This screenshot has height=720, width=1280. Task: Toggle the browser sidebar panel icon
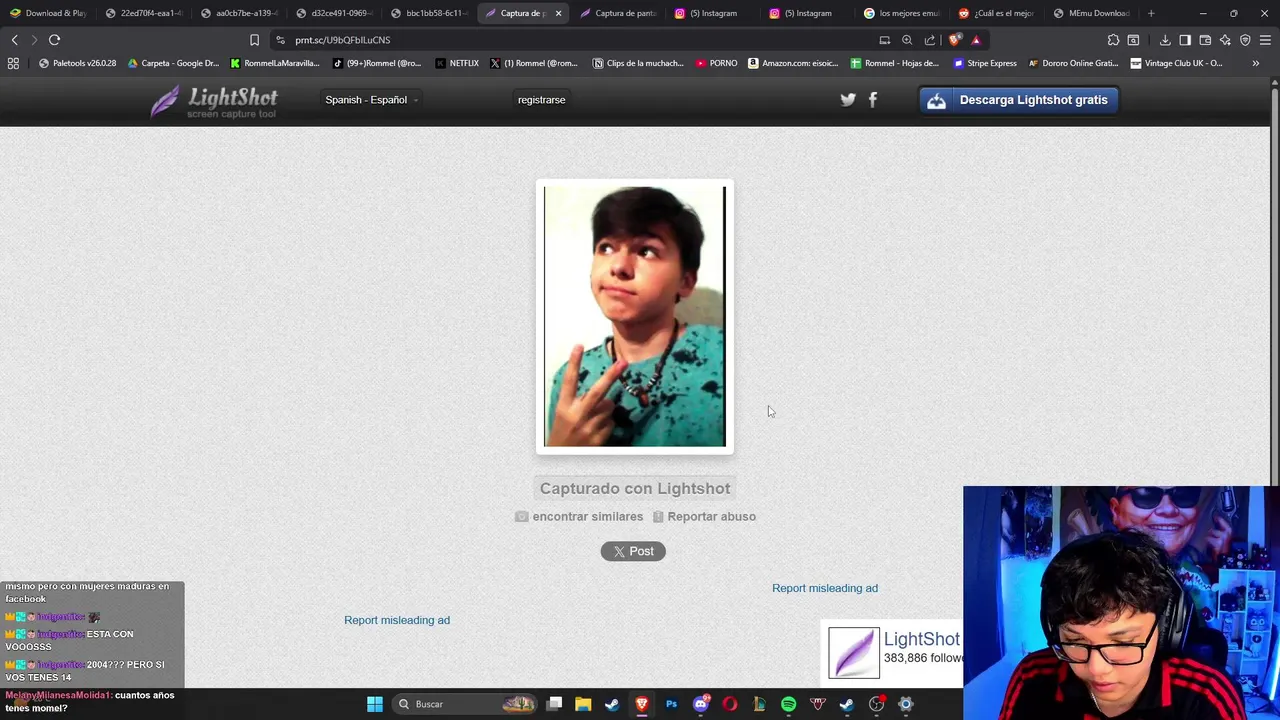[1185, 40]
